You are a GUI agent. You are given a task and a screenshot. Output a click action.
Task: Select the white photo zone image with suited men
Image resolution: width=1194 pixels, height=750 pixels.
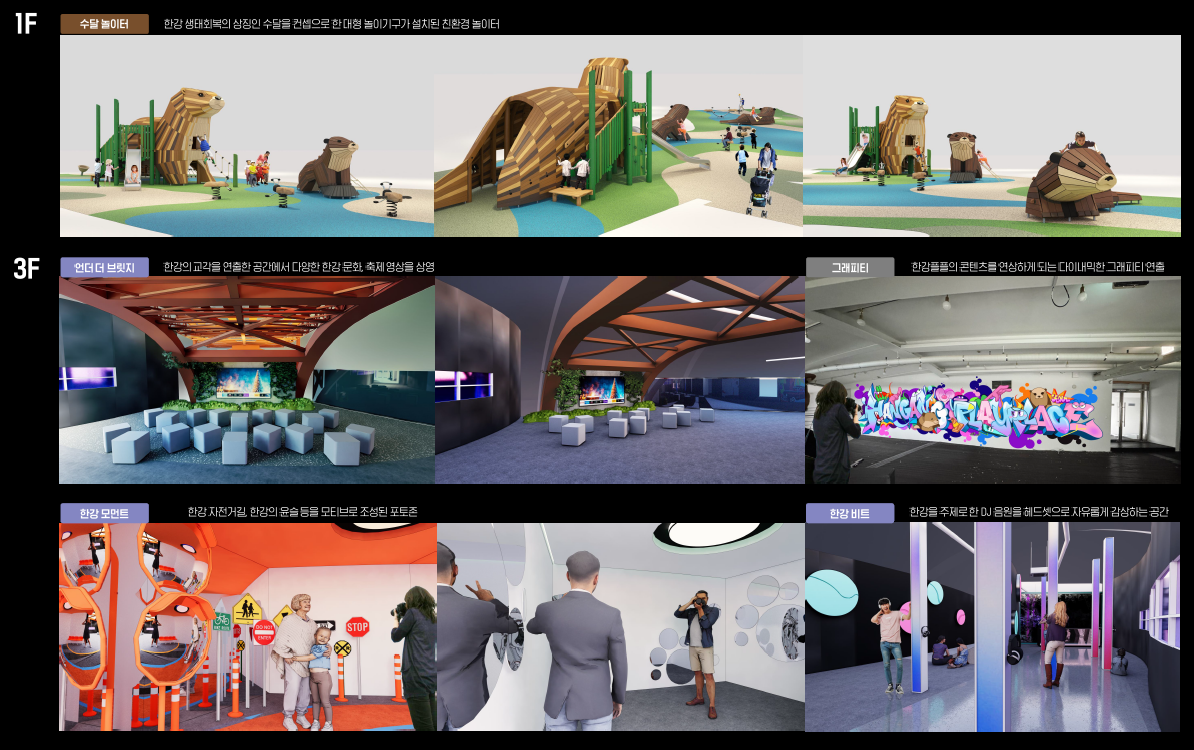[x=620, y=626]
